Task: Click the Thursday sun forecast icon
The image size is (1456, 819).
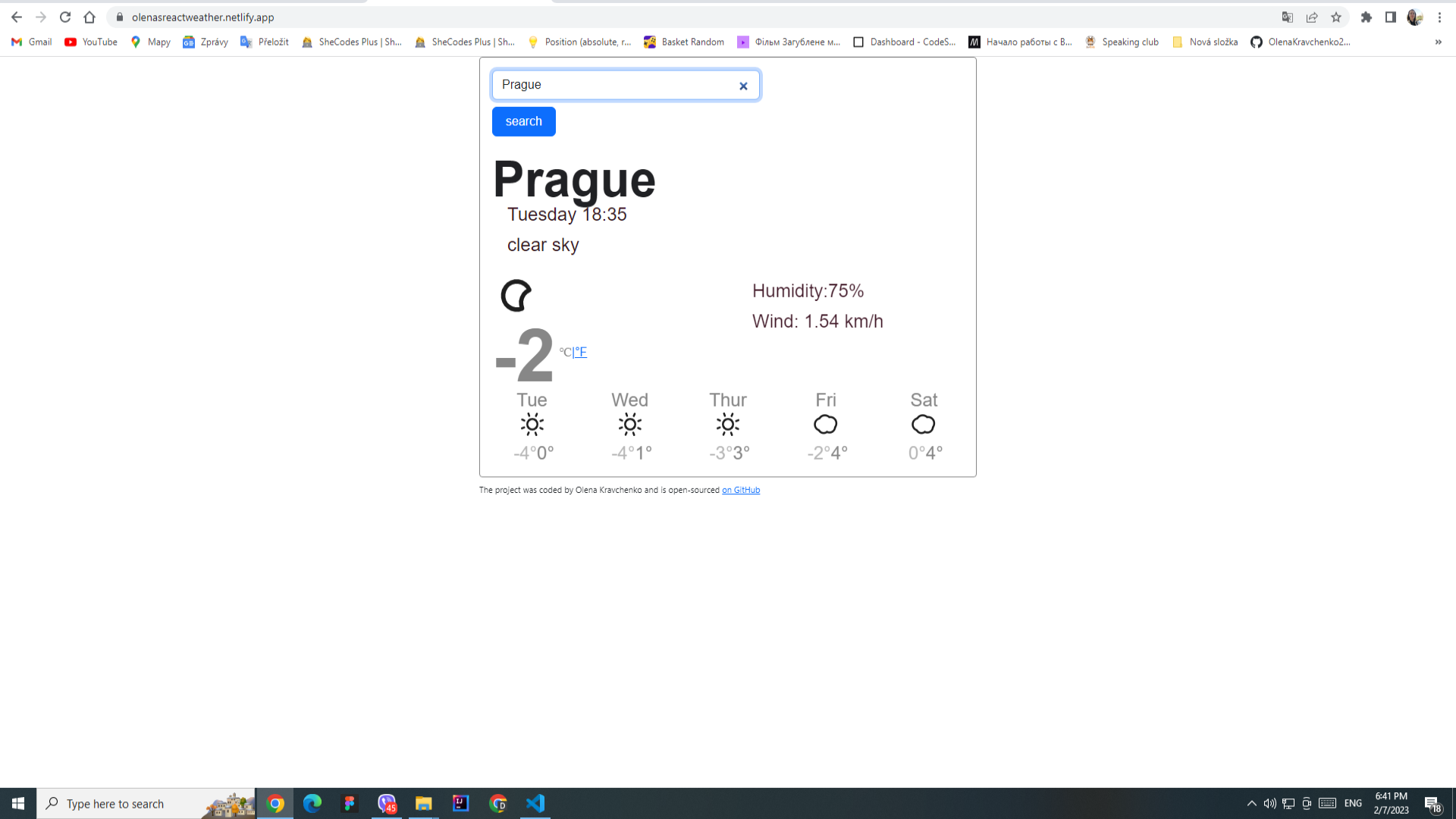Action: [x=728, y=424]
